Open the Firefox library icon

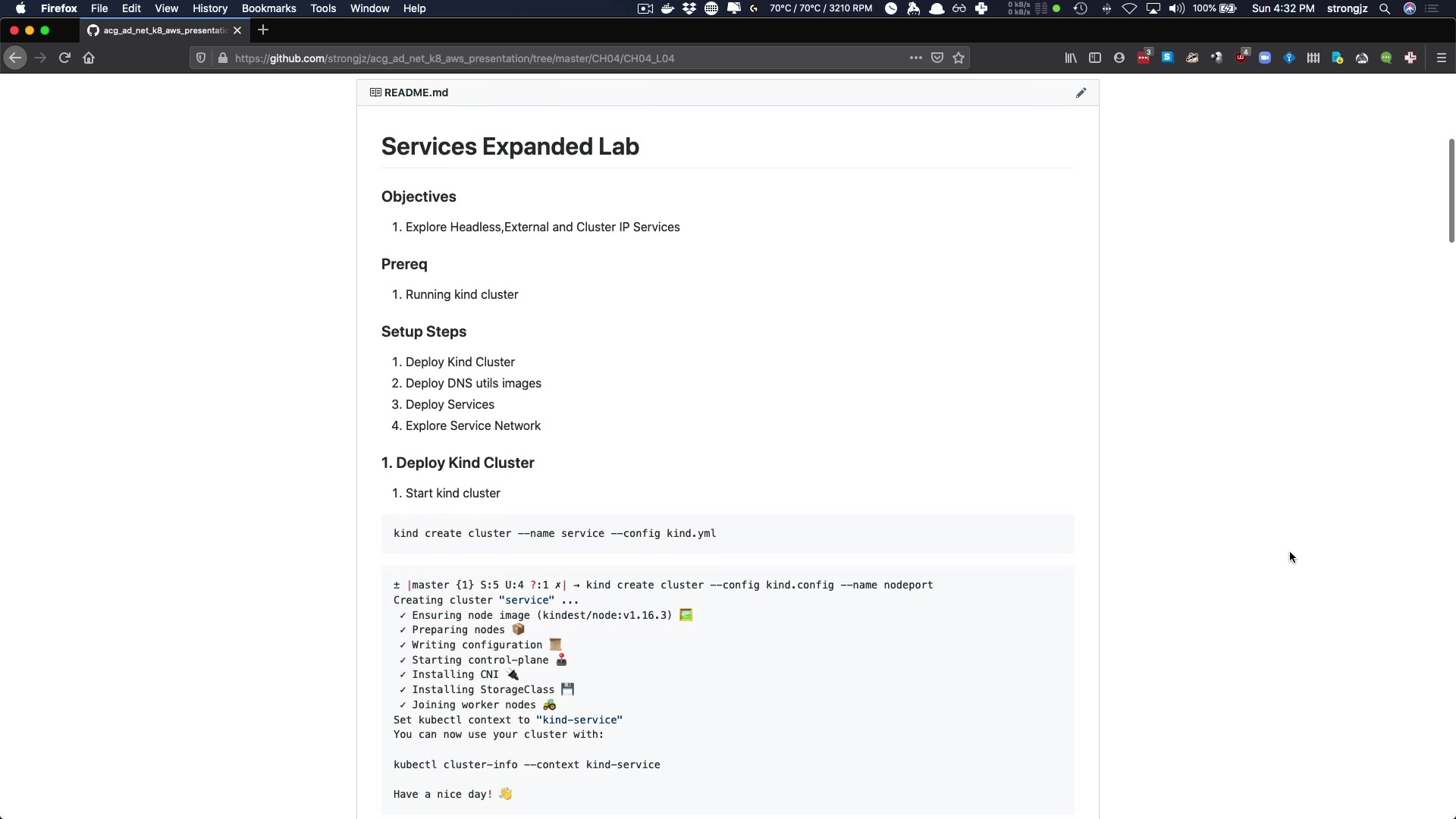click(1071, 58)
